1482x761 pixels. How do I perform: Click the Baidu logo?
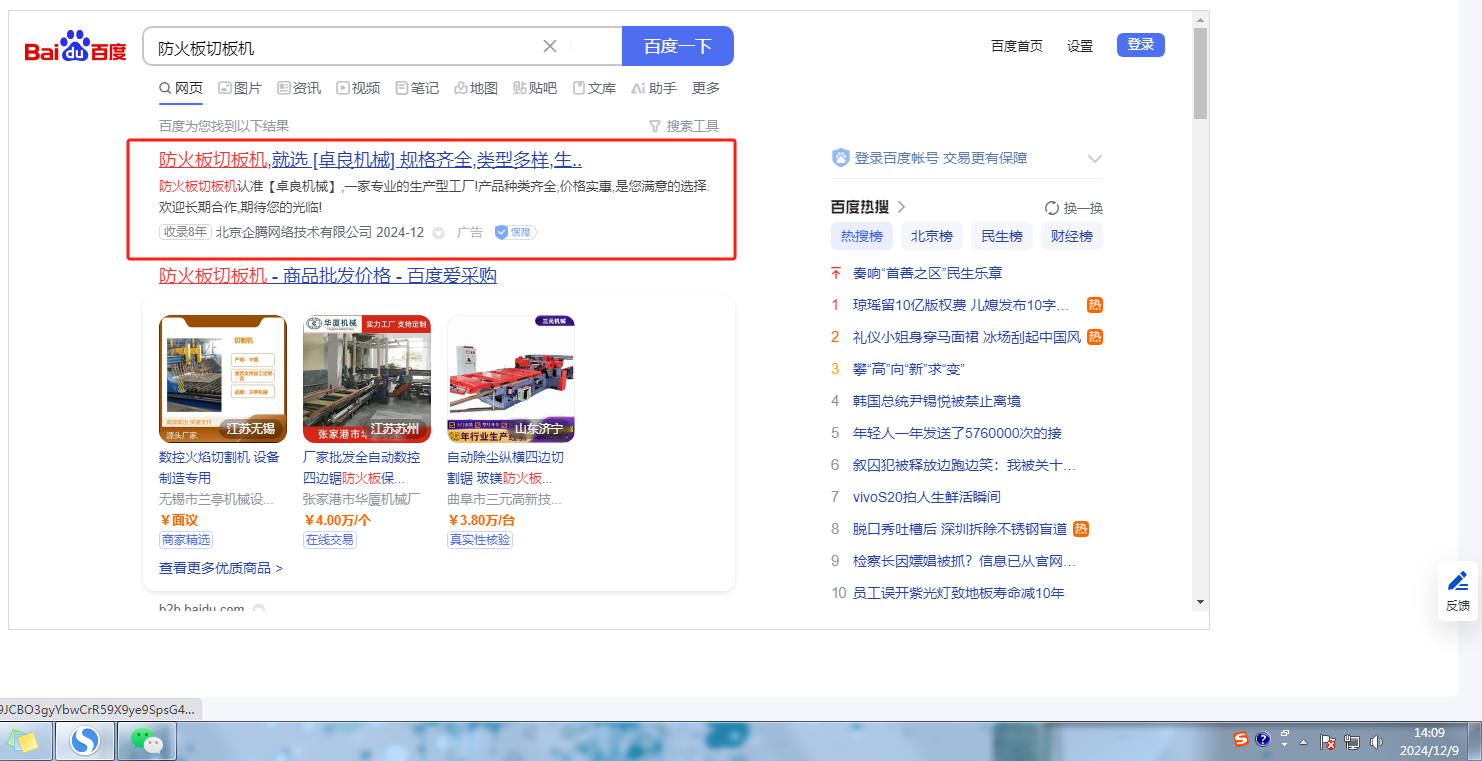point(76,47)
